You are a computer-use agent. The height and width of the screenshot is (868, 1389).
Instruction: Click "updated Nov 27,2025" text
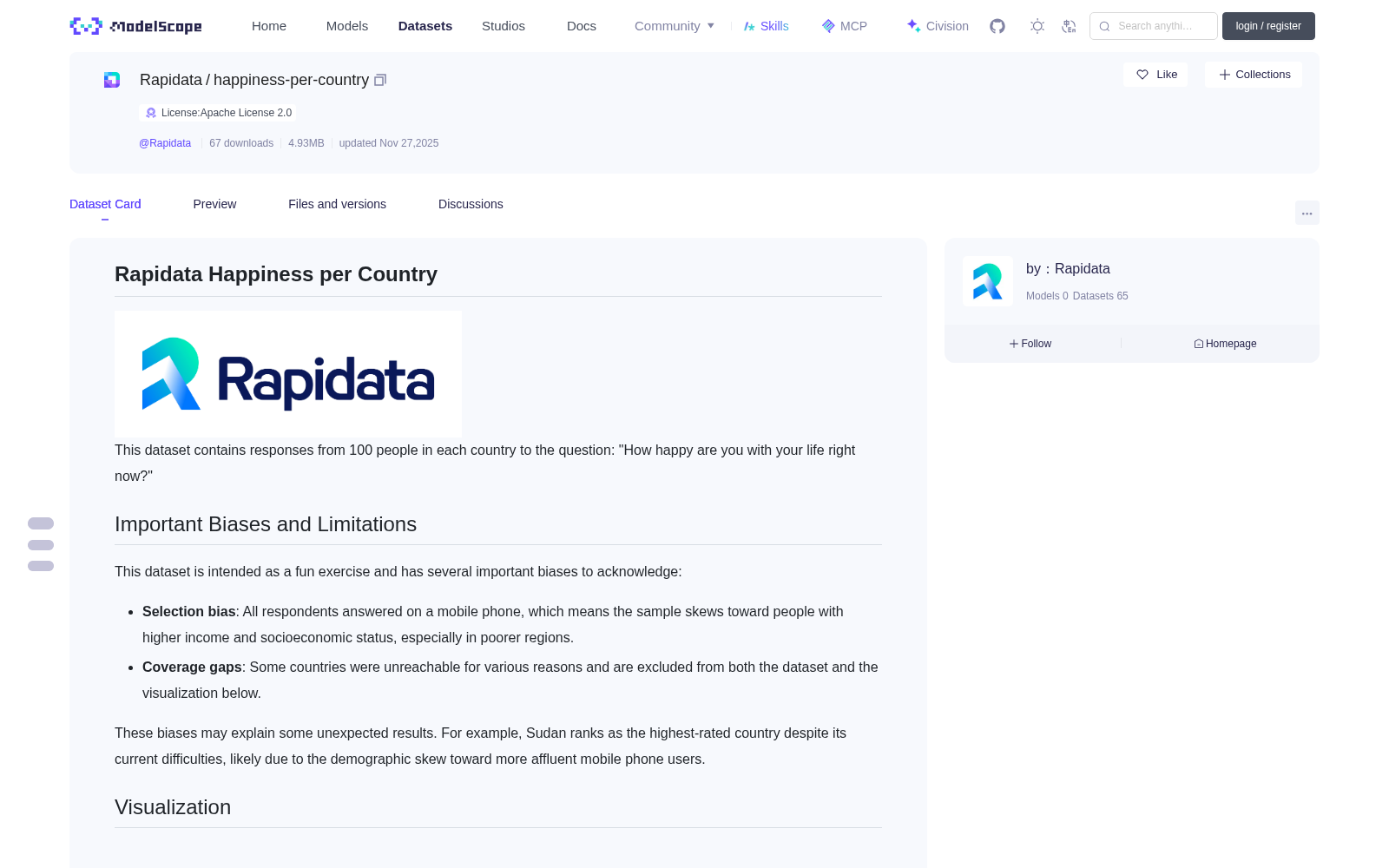coord(389,143)
